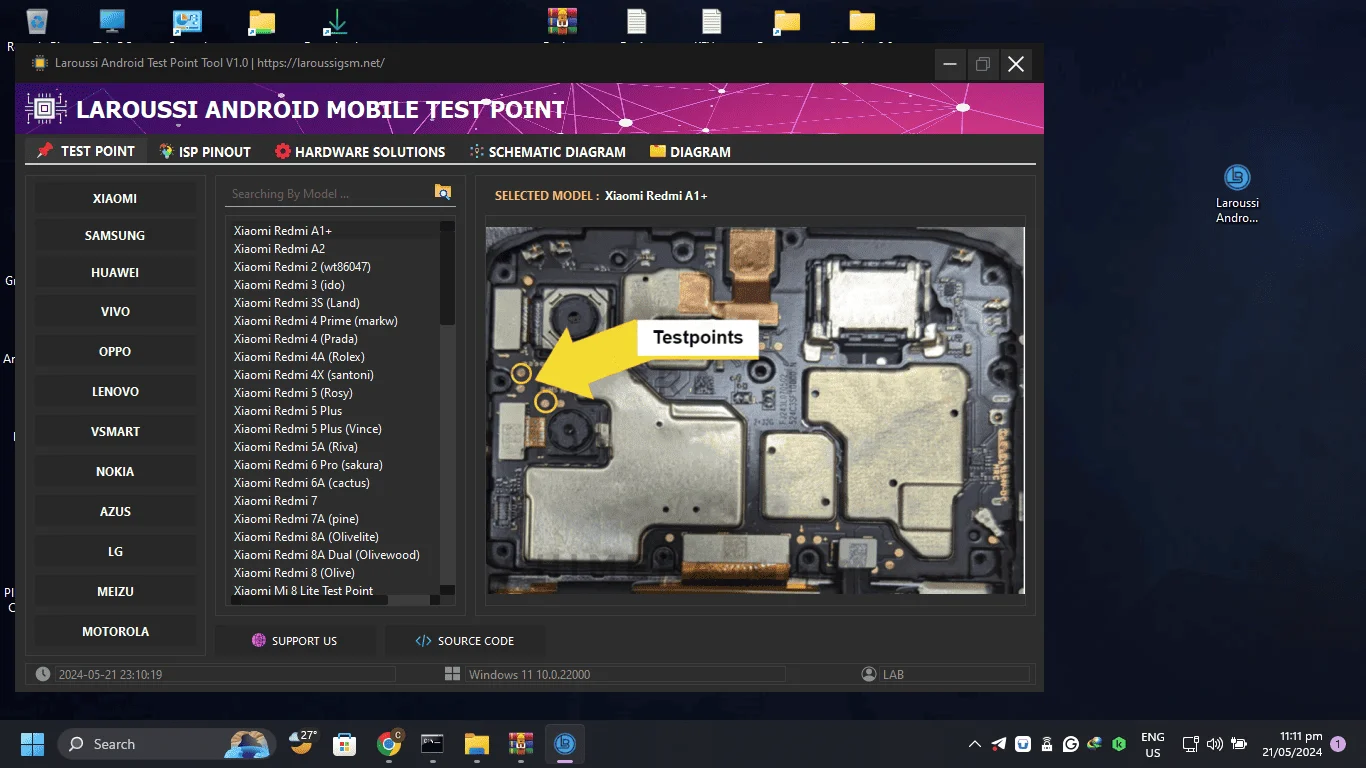Select the SAMSUNG brand button

click(x=115, y=235)
